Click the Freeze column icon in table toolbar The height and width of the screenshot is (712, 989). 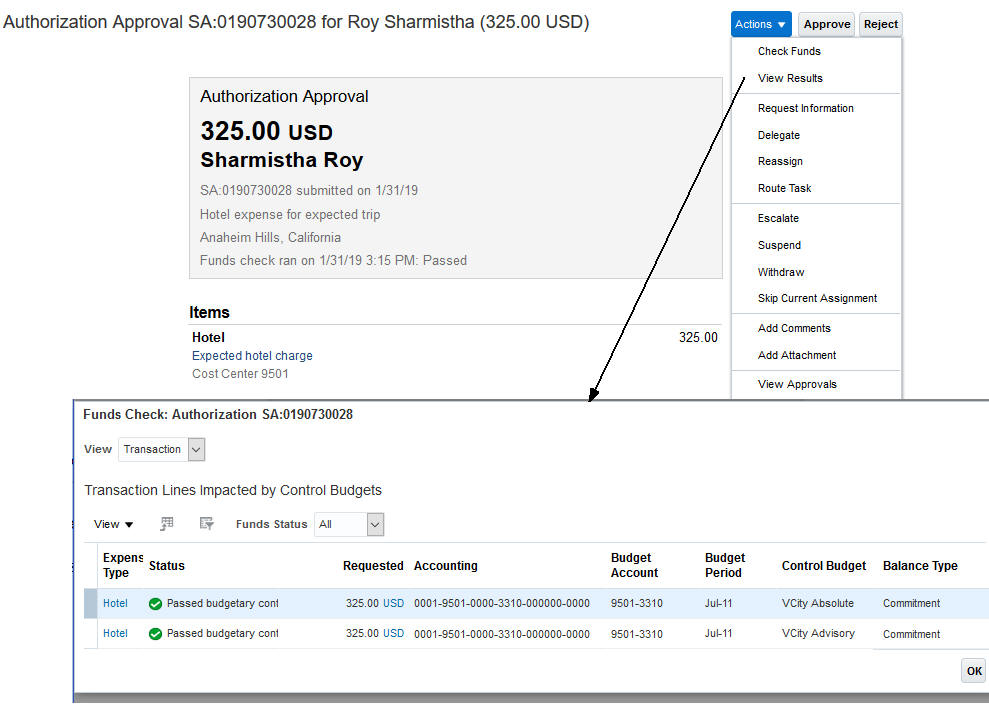point(167,524)
